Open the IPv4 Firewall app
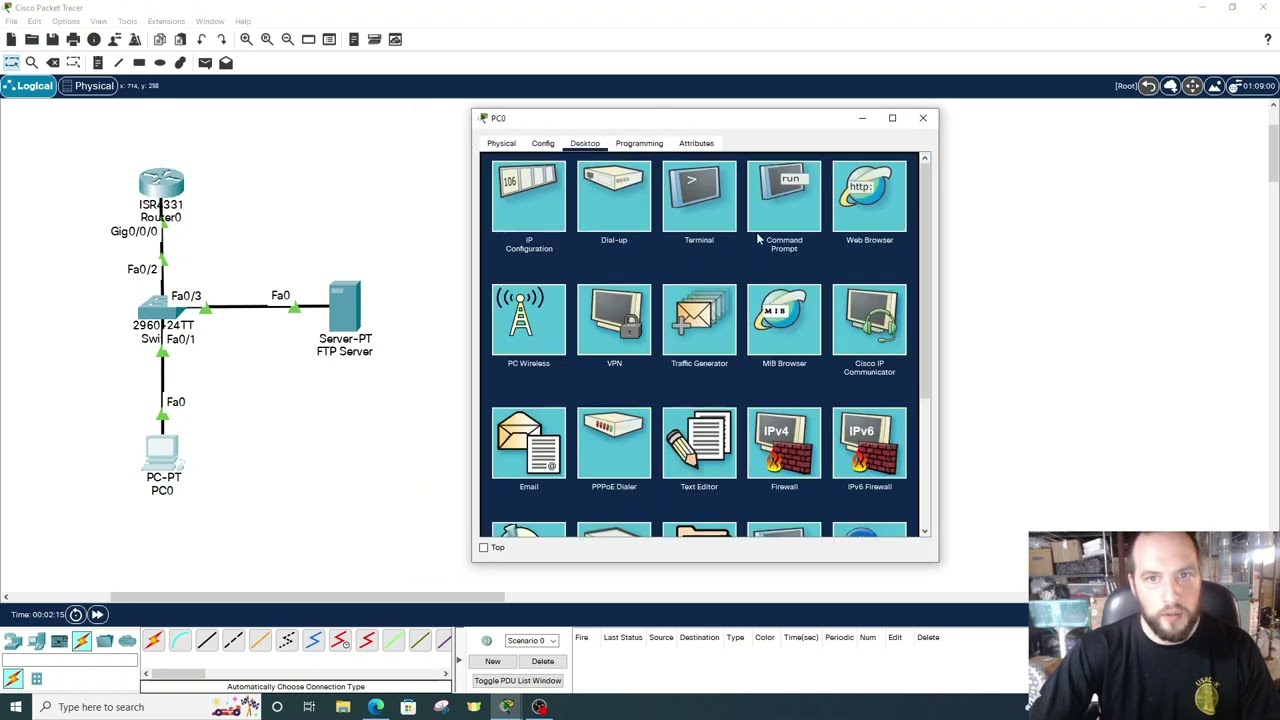The image size is (1280, 720). pos(784,443)
